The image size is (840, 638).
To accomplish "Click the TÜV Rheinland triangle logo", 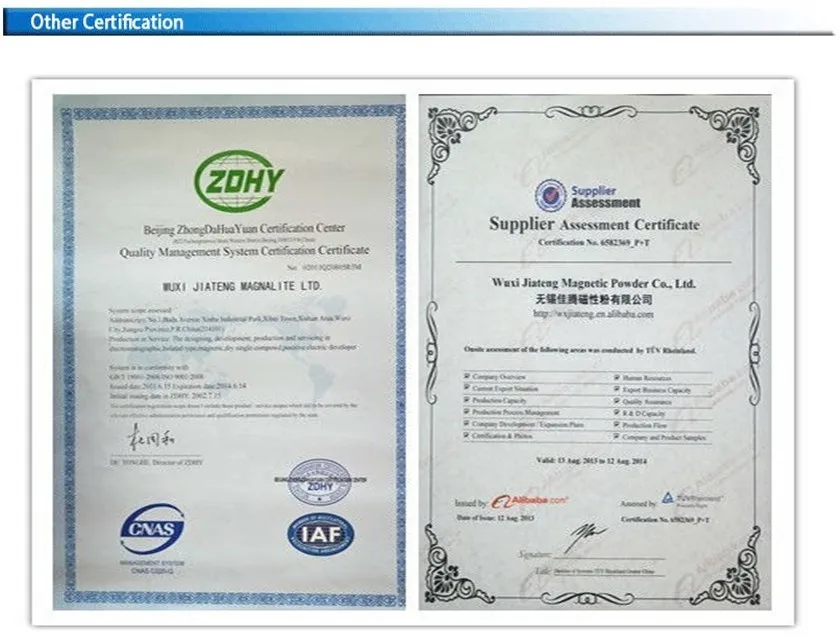I will [668, 497].
